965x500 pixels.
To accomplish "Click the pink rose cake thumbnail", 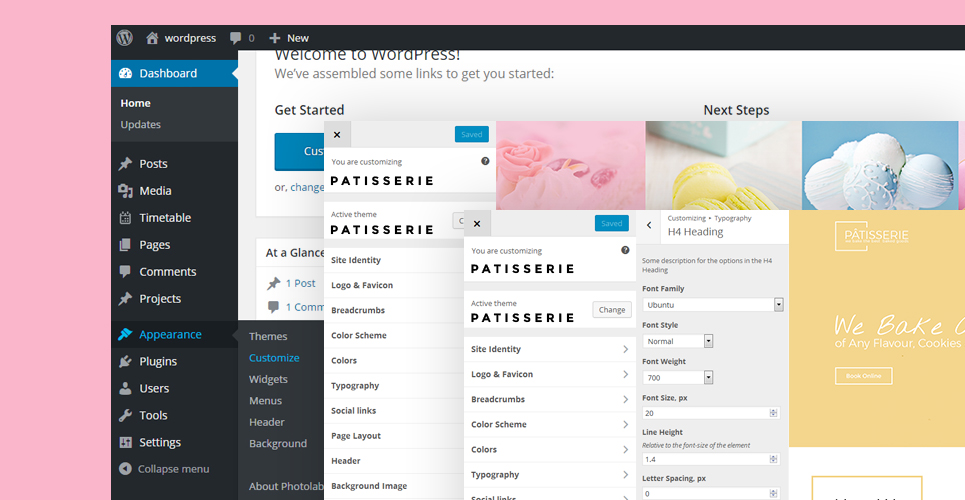I will coord(571,166).
